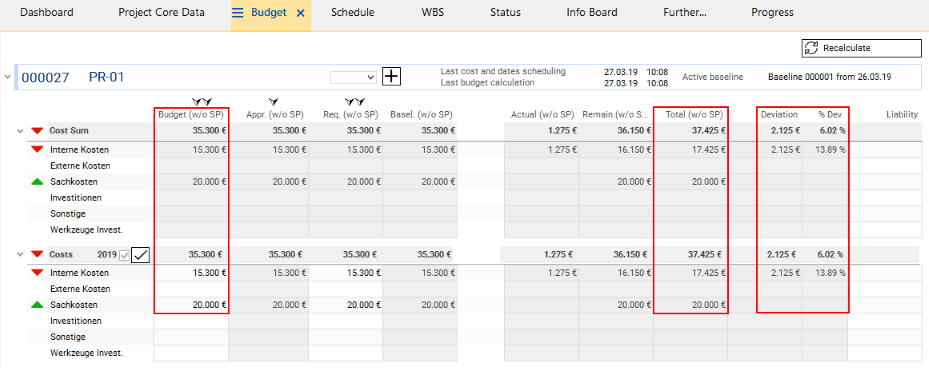The image size is (929, 368).
Task: Click the Basel. (w/o SP) column header
Action: (421, 114)
